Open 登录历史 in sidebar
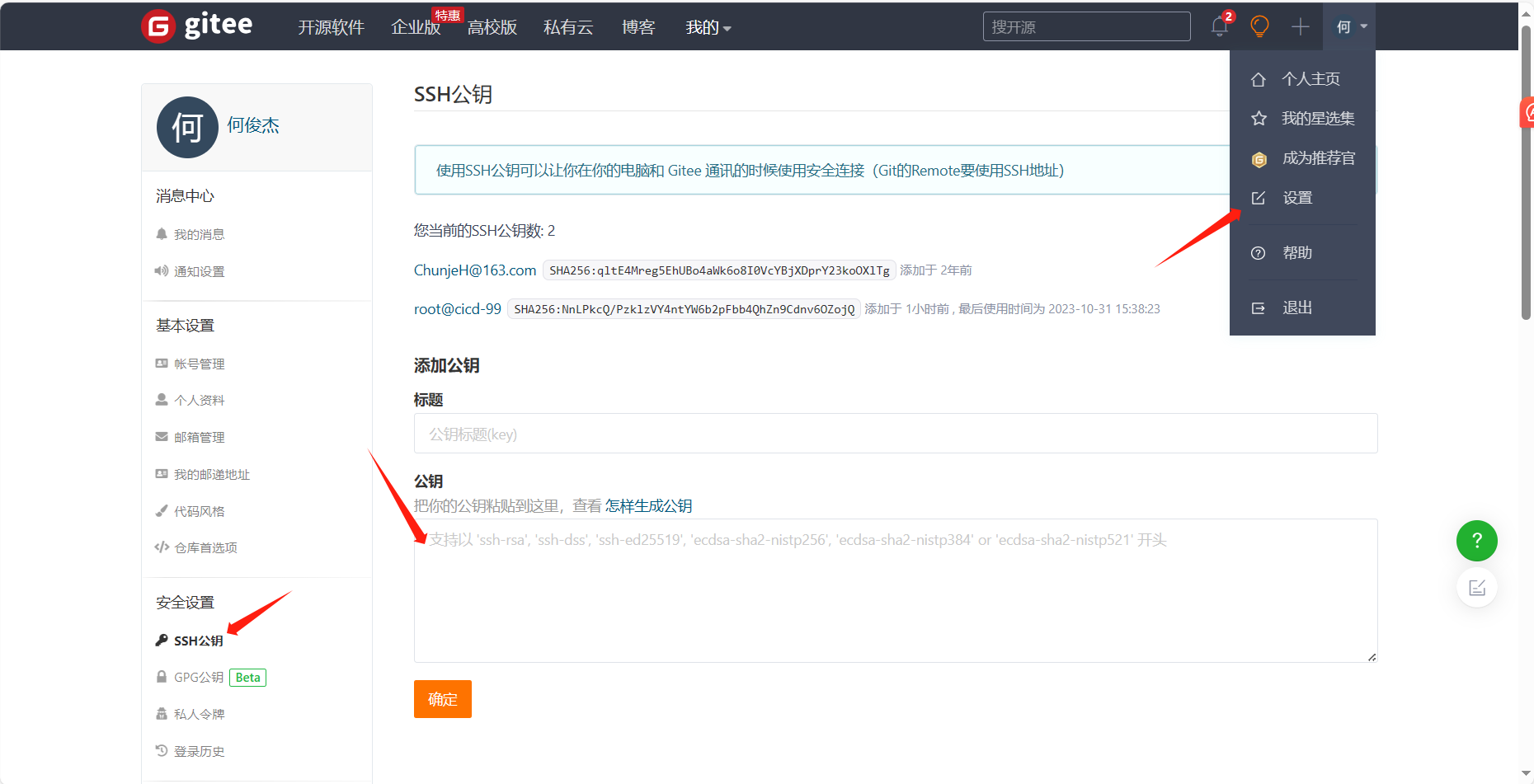The width and height of the screenshot is (1534, 784). pos(199,752)
